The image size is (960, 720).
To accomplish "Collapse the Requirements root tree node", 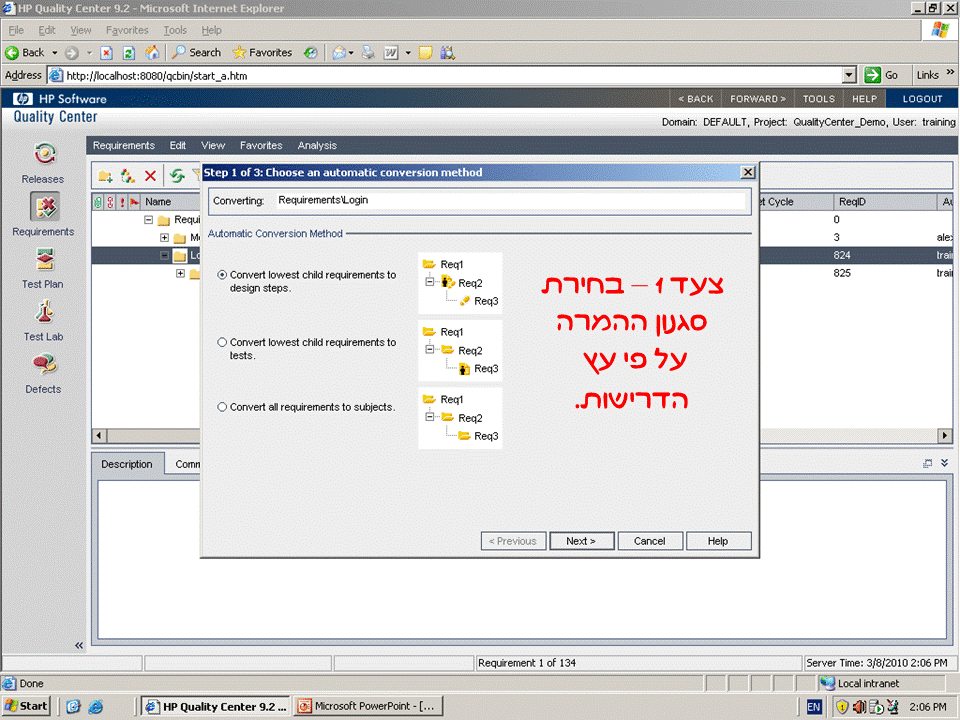I will (x=148, y=219).
